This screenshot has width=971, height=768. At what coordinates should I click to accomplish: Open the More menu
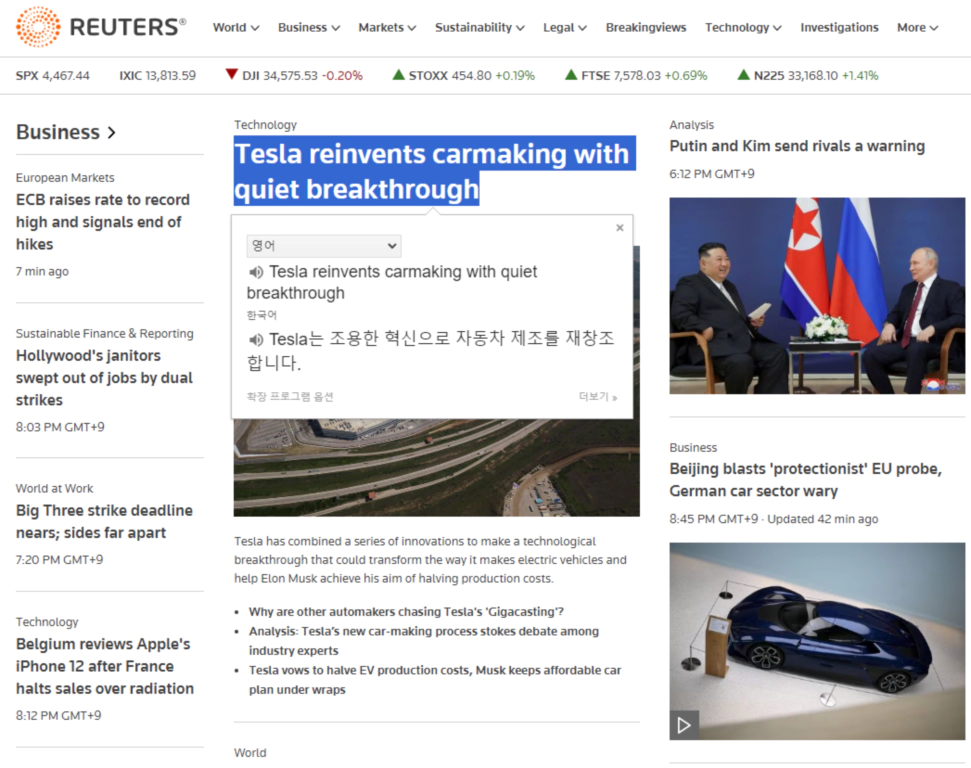click(x=918, y=27)
